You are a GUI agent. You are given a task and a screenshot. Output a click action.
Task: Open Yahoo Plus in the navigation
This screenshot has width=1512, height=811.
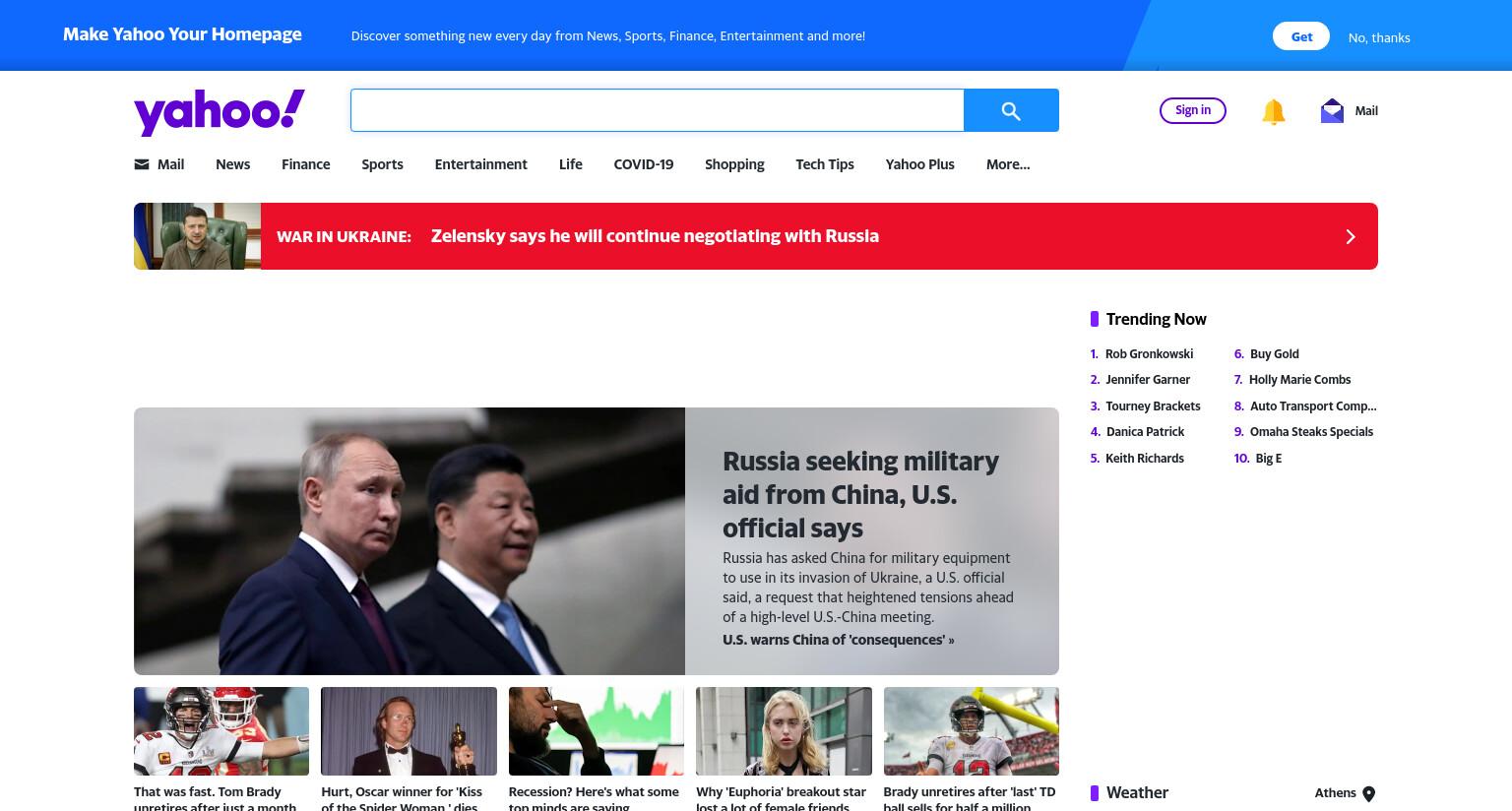[919, 164]
